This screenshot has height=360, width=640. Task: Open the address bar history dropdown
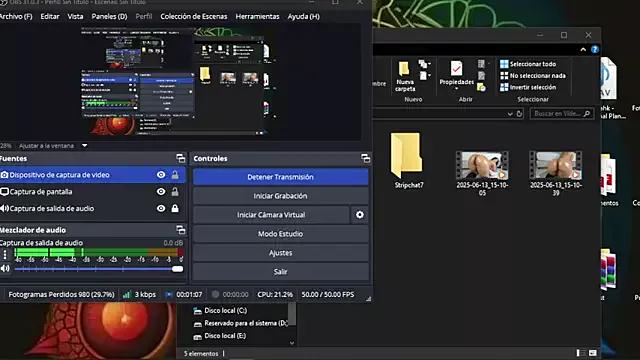tap(510, 114)
